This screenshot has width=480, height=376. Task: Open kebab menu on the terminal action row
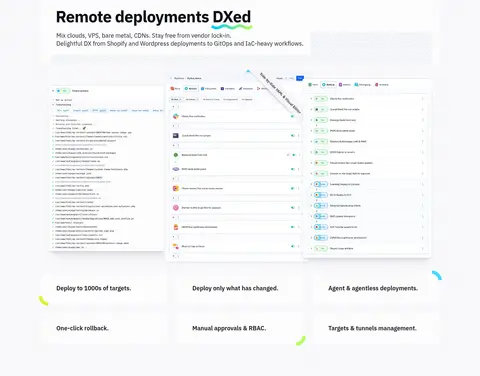click(298, 136)
